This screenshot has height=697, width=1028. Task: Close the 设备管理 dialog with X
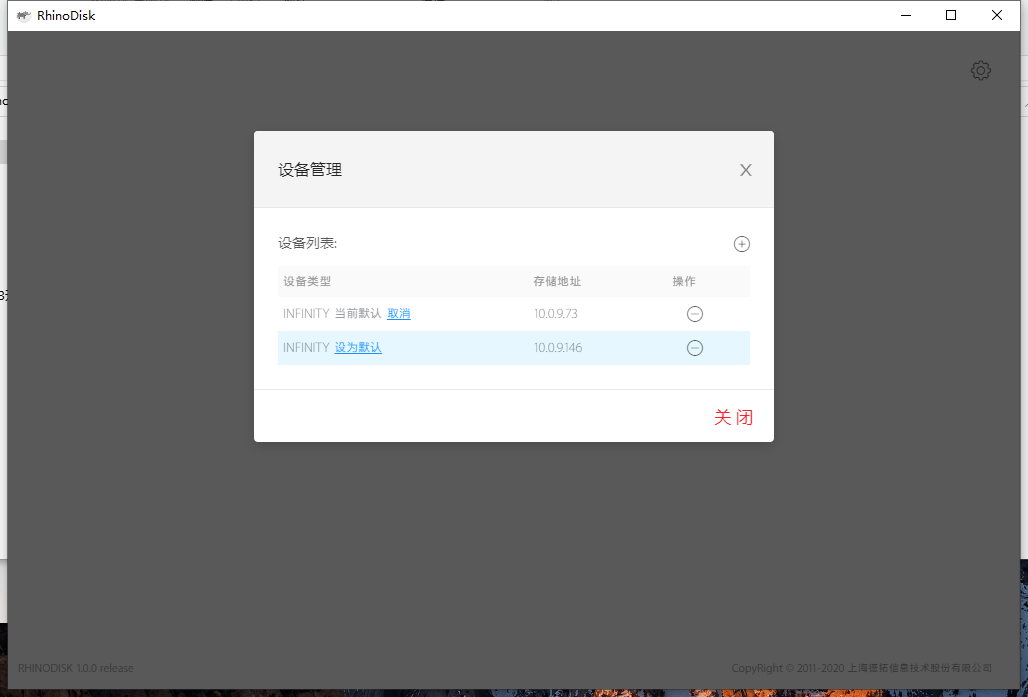tap(745, 170)
